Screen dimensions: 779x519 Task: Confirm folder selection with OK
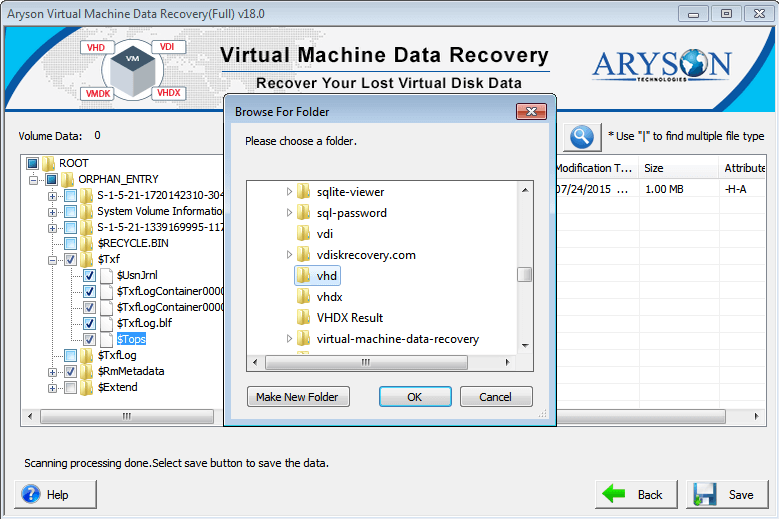coord(415,397)
